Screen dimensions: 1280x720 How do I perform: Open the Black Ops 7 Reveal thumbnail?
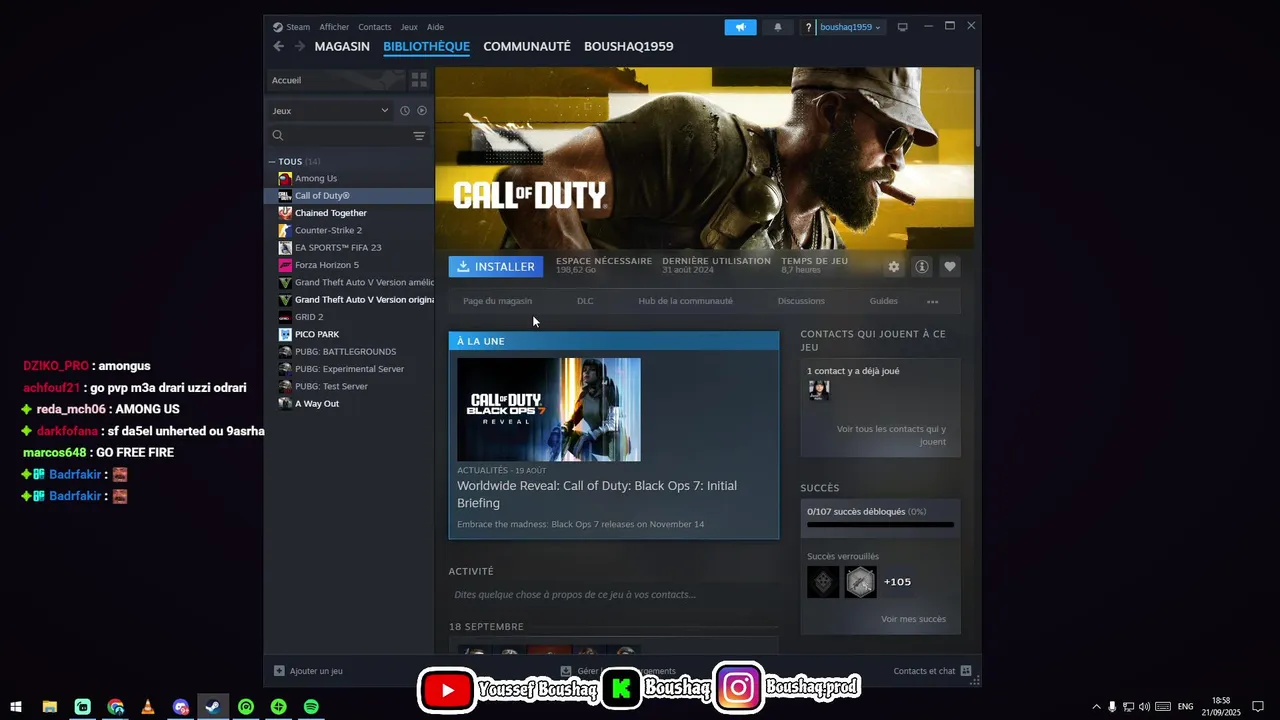548,410
